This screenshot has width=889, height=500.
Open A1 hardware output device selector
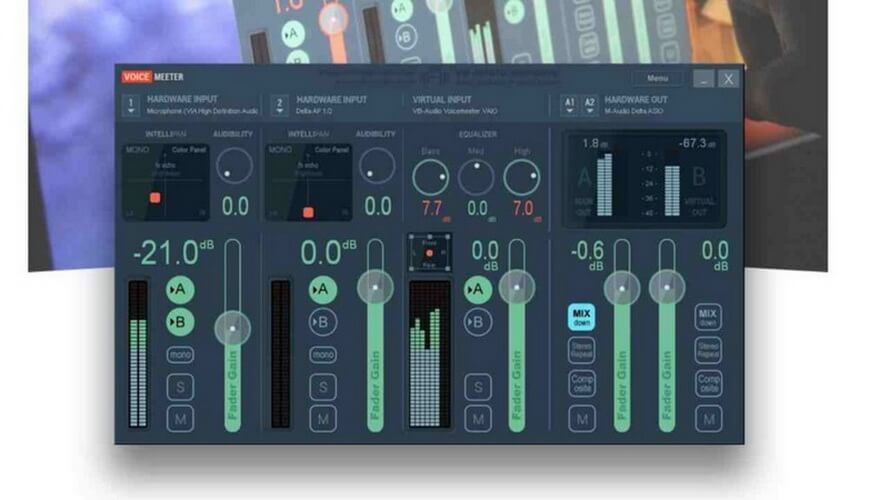569,105
